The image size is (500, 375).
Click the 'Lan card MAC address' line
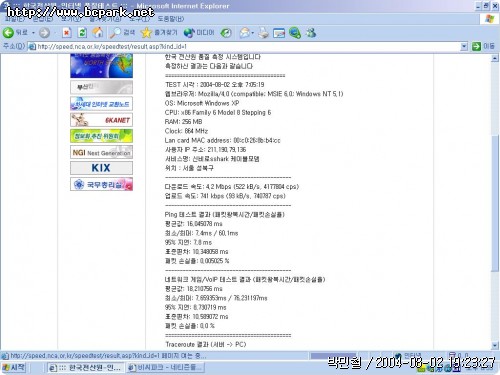tap(223, 140)
